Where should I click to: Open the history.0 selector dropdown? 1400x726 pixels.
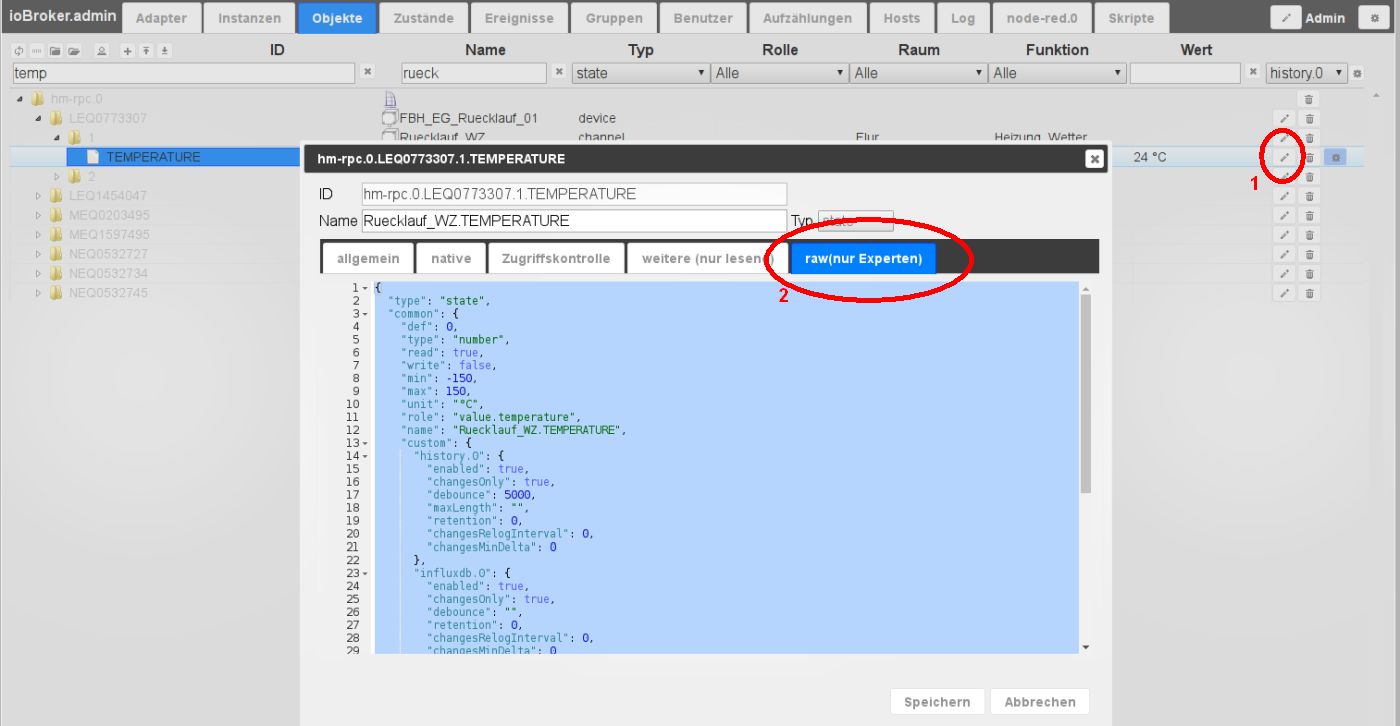(1306, 73)
